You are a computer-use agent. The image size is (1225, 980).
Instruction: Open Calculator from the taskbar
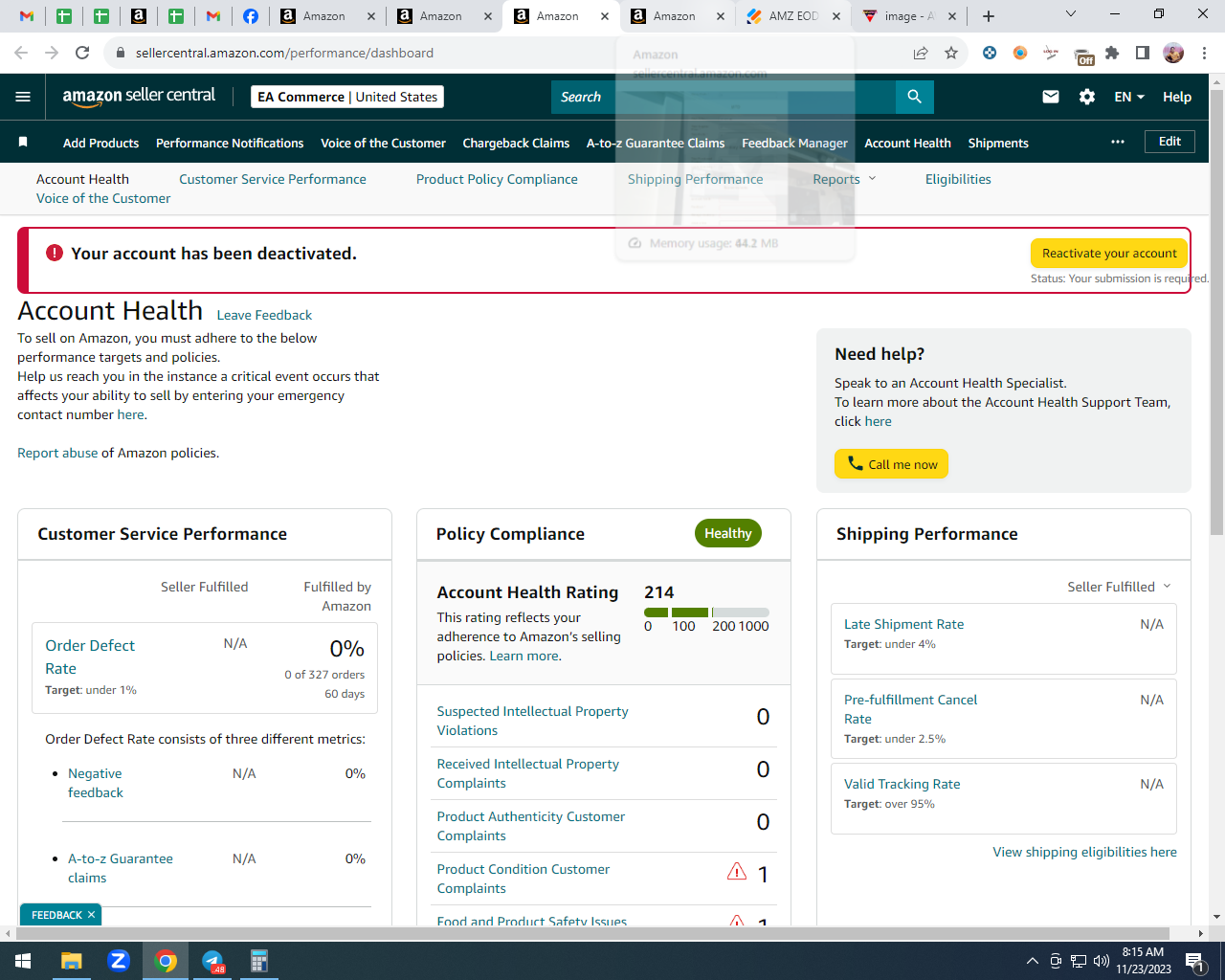pos(258,961)
